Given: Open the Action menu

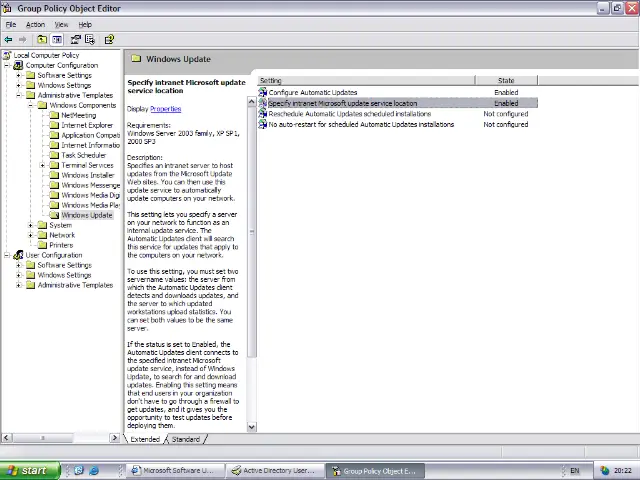Looking at the screenshot, I should (x=35, y=24).
